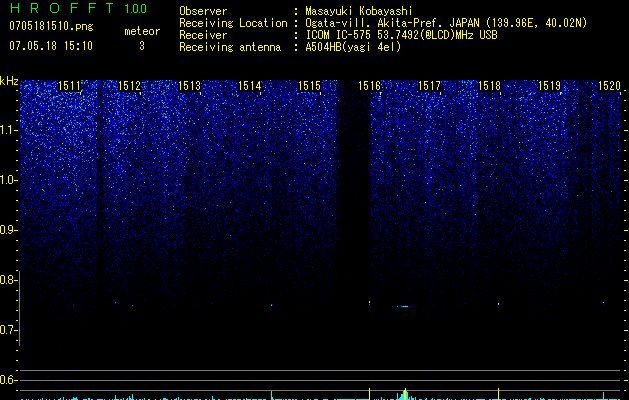
Task: Click the ICOM IC-575 53.7492 MHz USB text
Action: pos(401,35)
